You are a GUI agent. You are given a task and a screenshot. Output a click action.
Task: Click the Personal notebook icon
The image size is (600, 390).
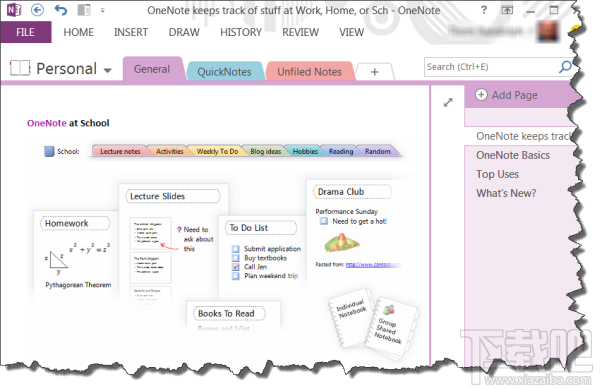(20, 68)
